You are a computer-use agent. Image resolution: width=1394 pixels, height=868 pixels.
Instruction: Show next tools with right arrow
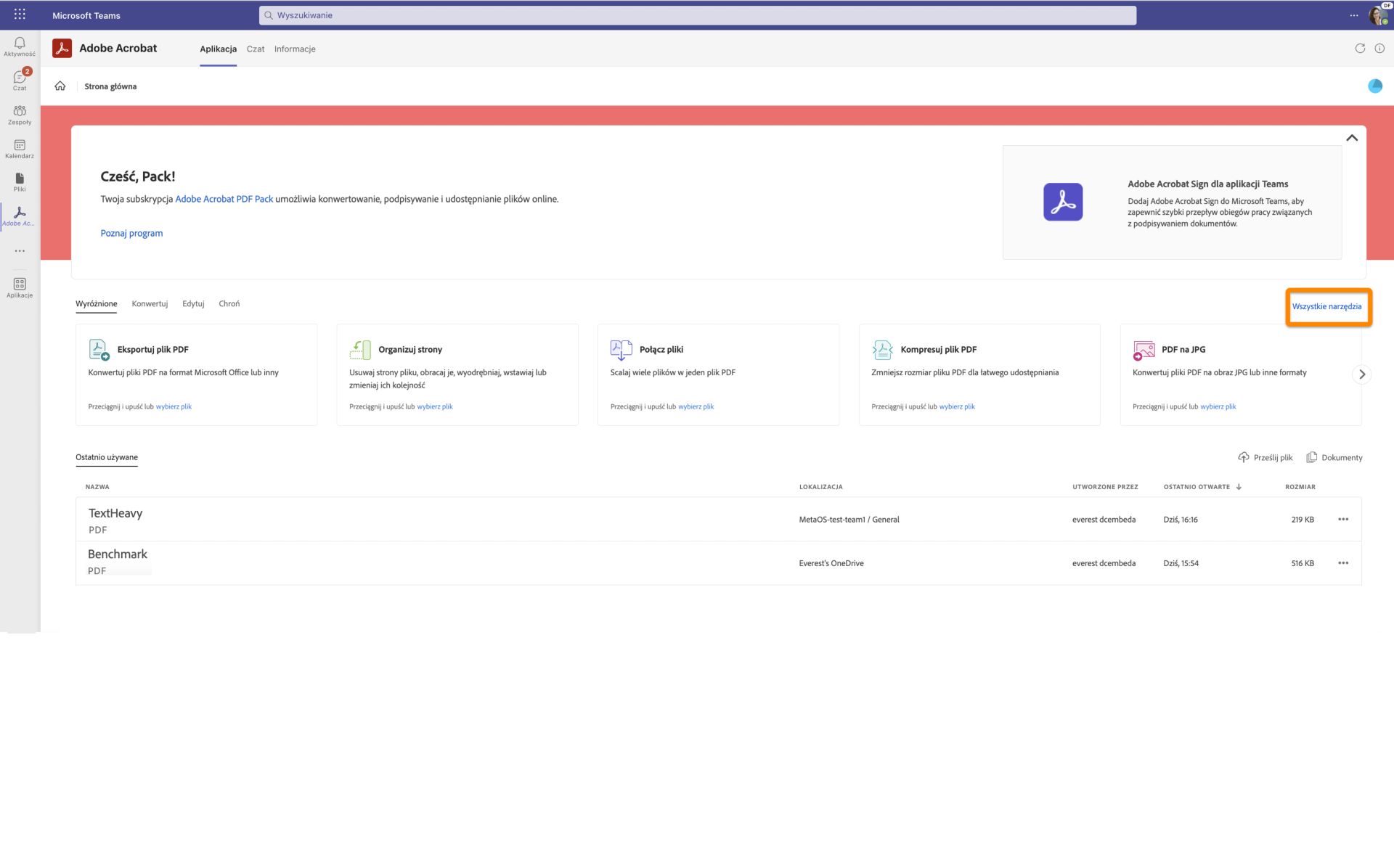click(1362, 374)
